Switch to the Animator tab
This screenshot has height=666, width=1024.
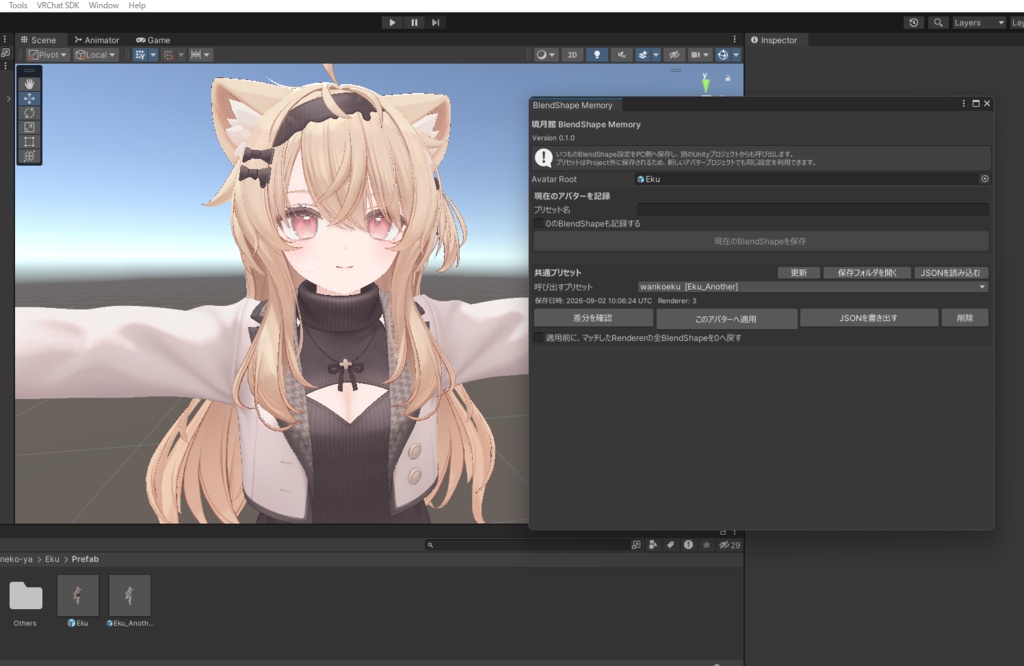pyautogui.click(x=97, y=40)
